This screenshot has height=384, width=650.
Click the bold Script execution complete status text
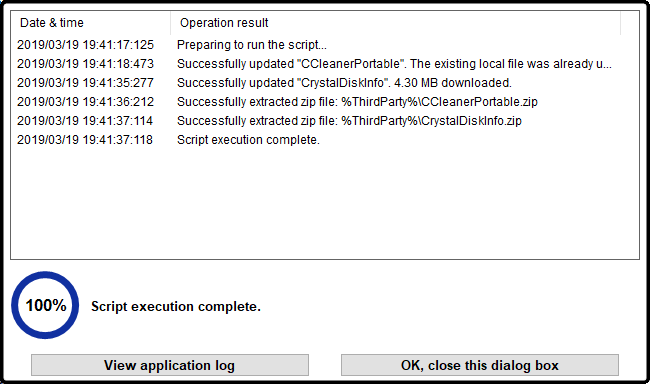pos(176,306)
